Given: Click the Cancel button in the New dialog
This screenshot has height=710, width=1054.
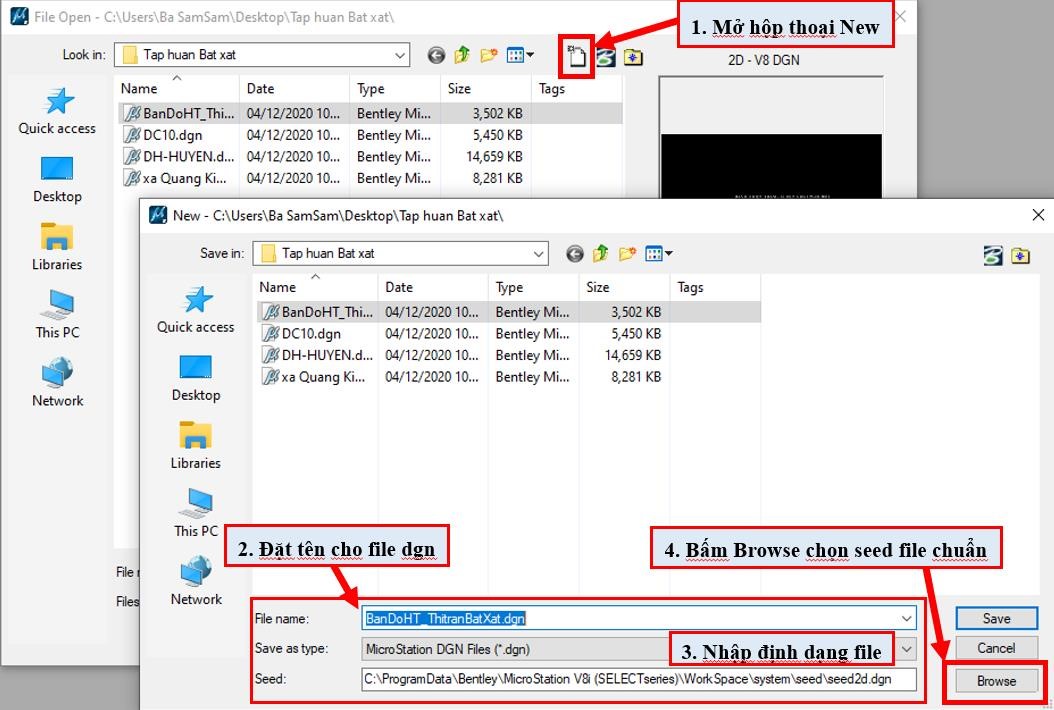Looking at the screenshot, I should 996,648.
